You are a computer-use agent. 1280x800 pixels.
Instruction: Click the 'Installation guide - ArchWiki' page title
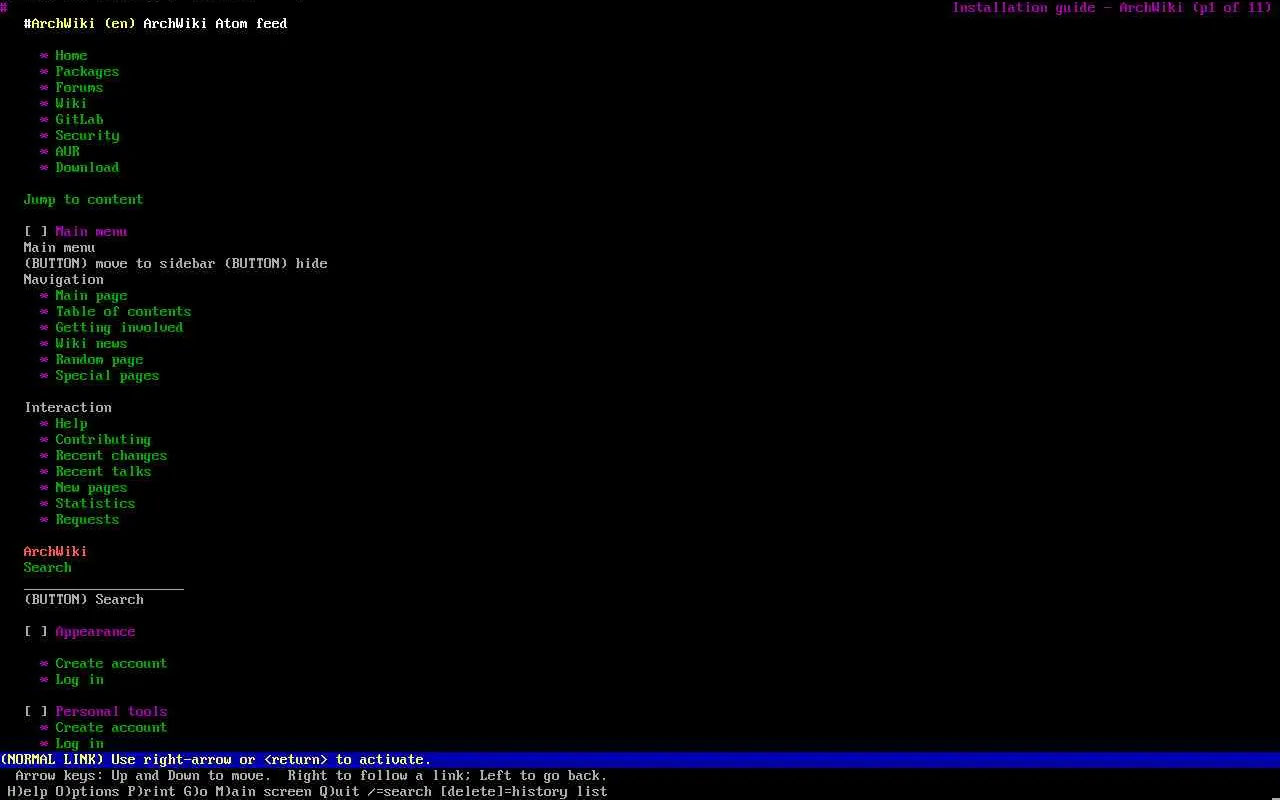(1067, 7)
